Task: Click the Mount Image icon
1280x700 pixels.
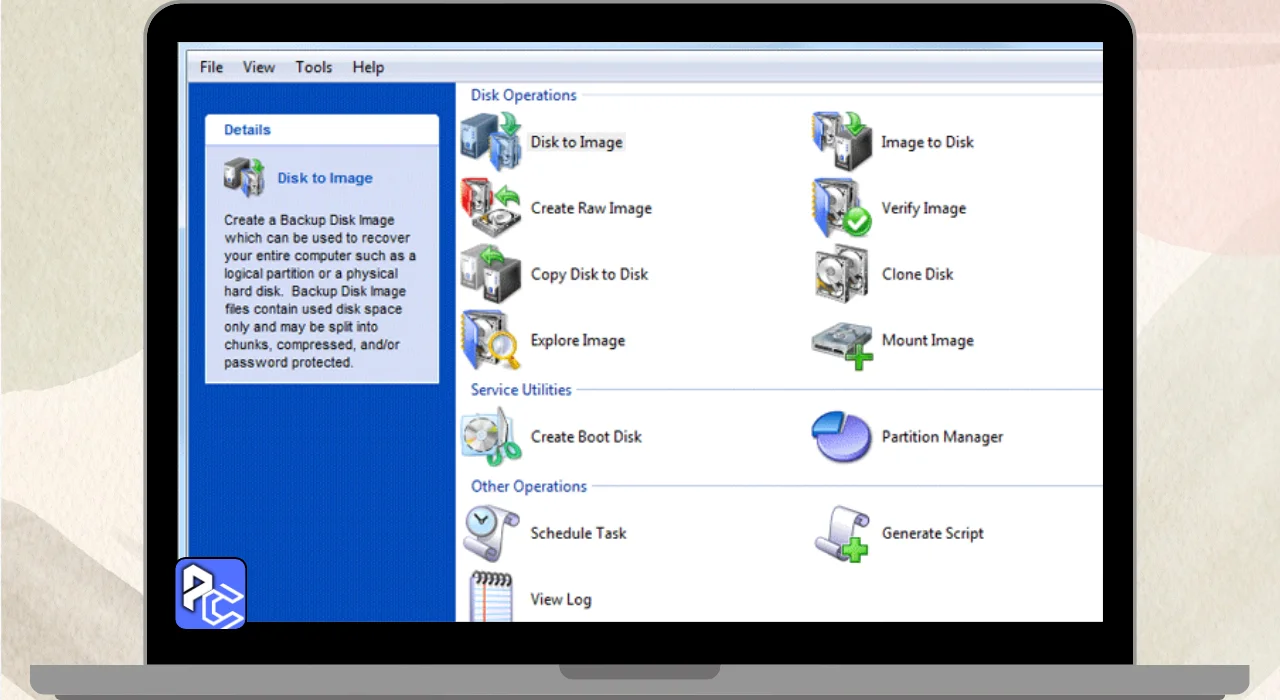Action: [x=842, y=345]
